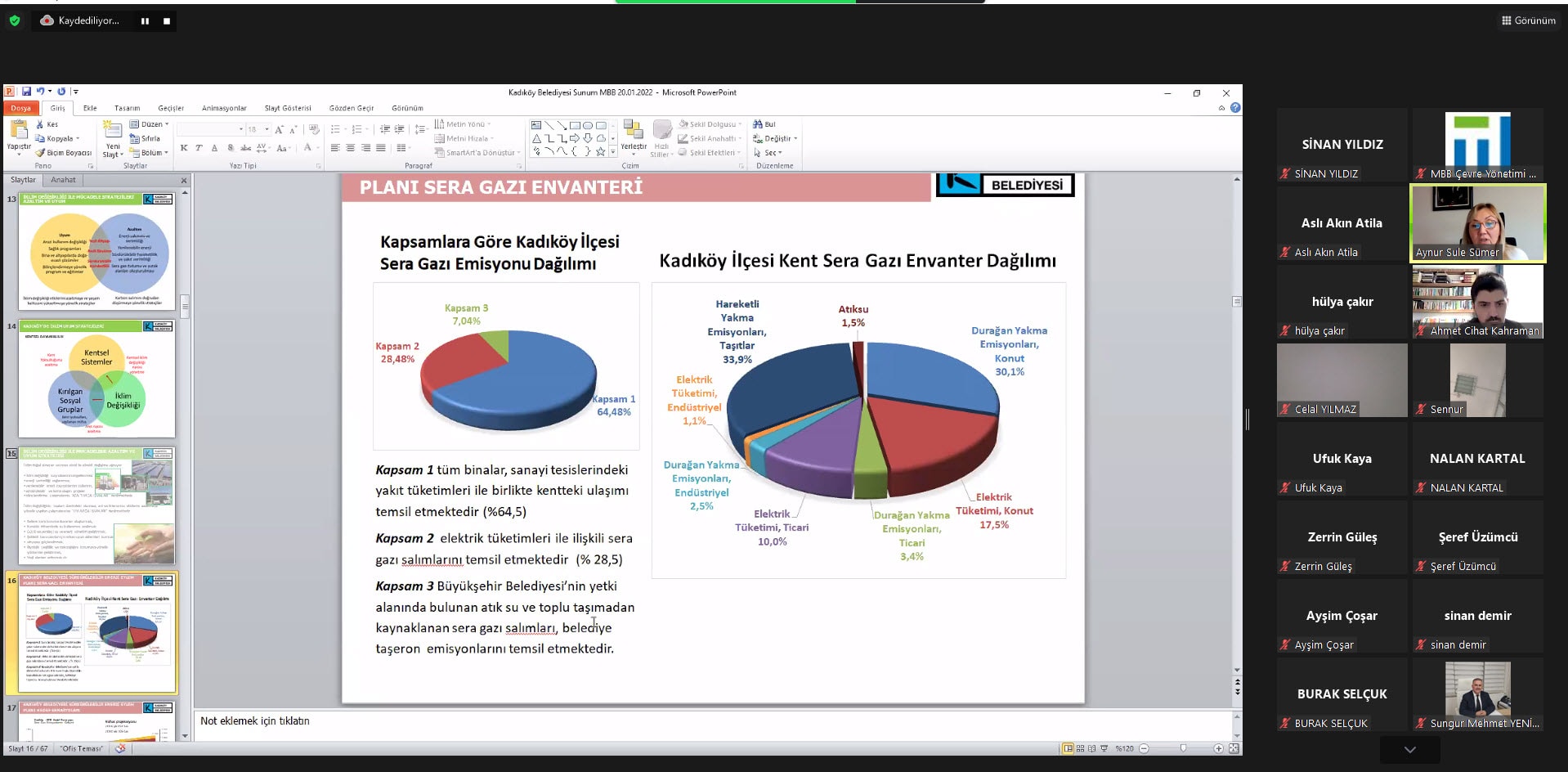This screenshot has width=1568, height=772.
Task: Open the Görünüm view button in meeting window
Action: (x=1529, y=20)
